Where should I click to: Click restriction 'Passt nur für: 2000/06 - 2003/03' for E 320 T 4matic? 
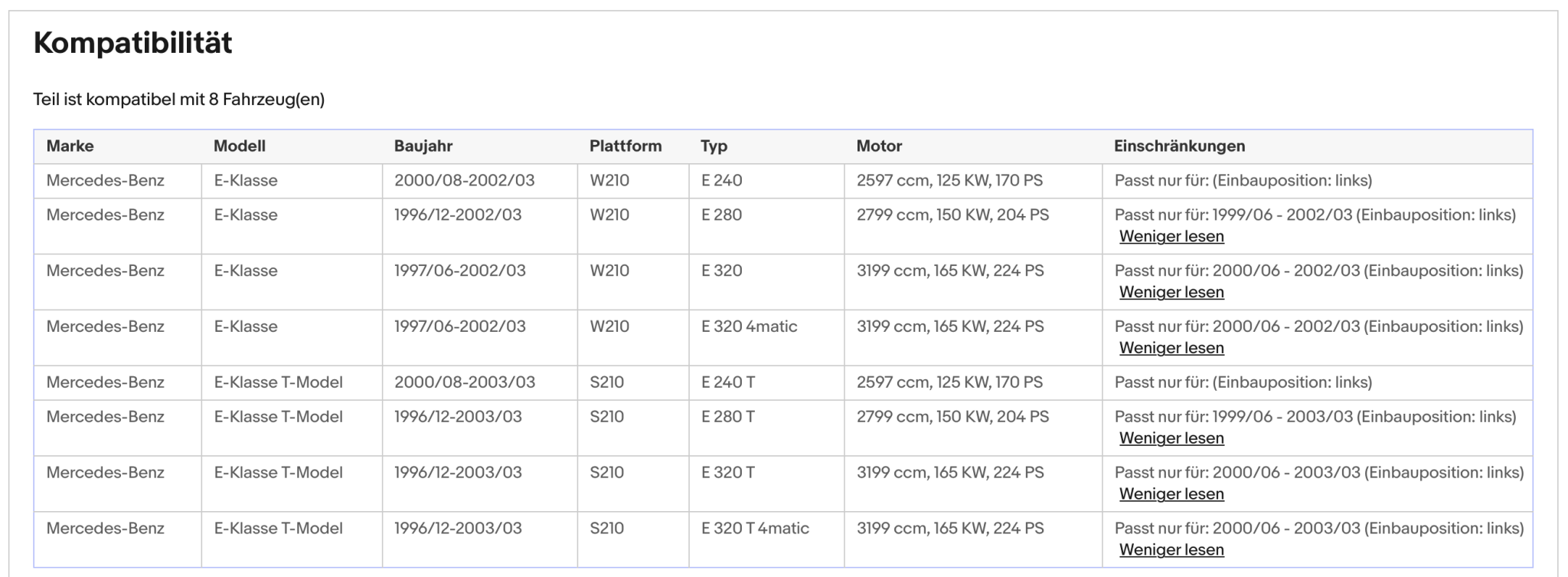[1319, 529]
